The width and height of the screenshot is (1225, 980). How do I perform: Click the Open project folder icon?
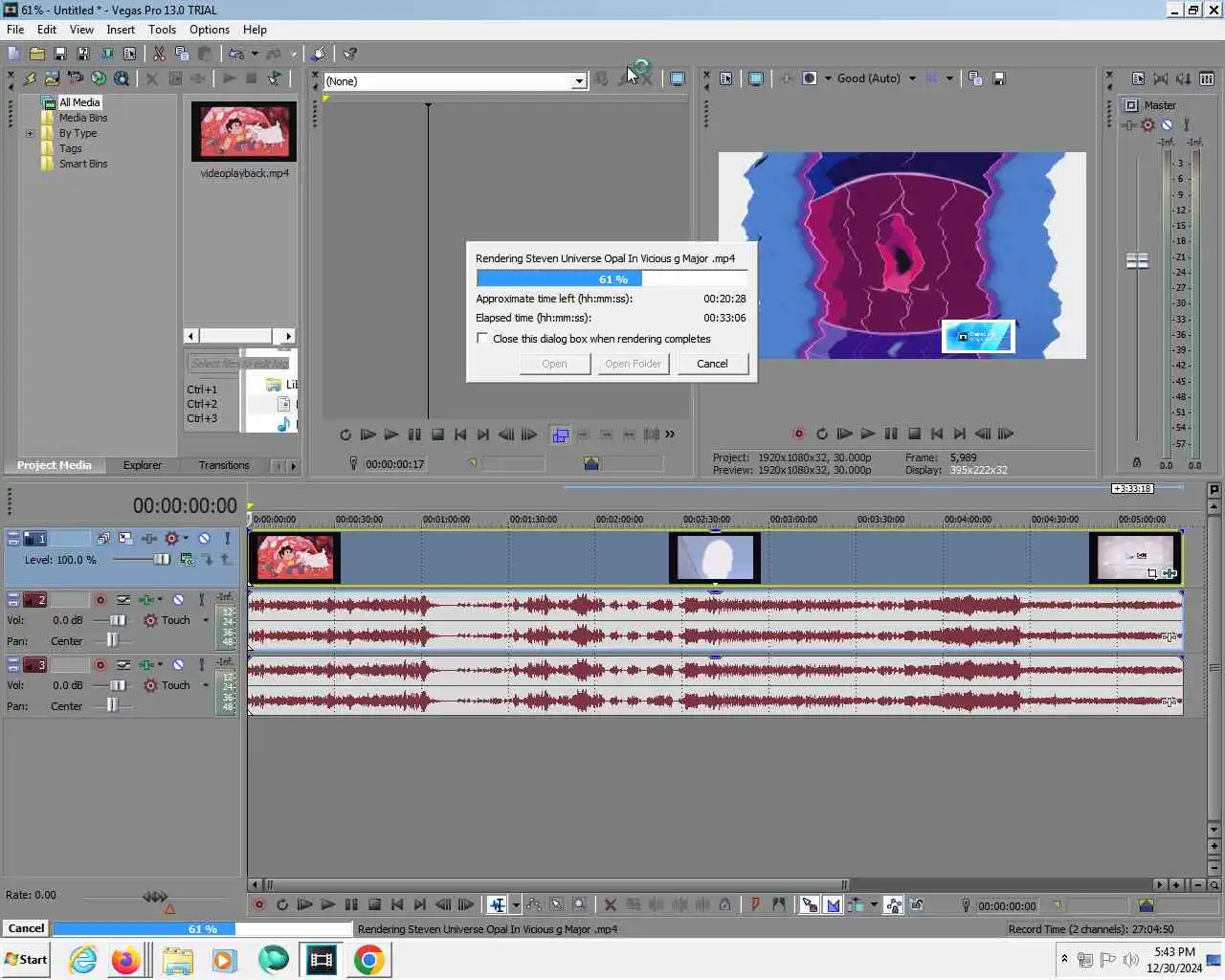pyautogui.click(x=36, y=54)
